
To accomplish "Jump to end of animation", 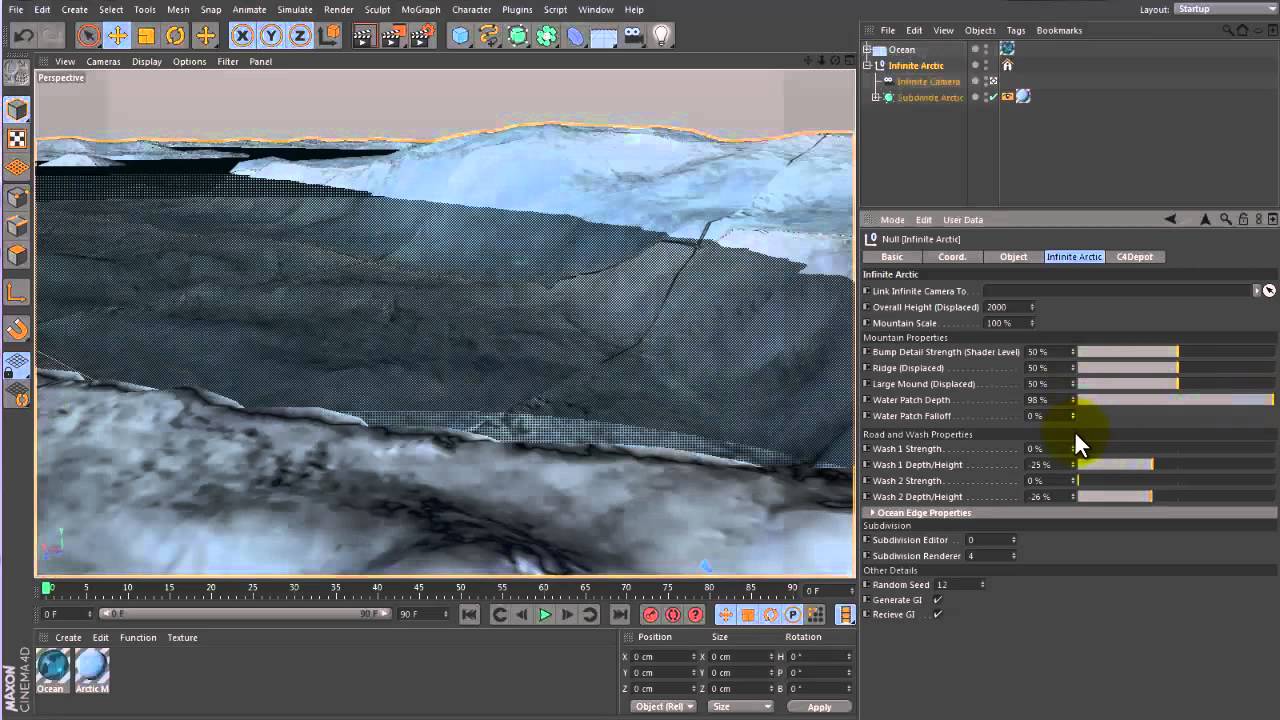I will [x=620, y=615].
